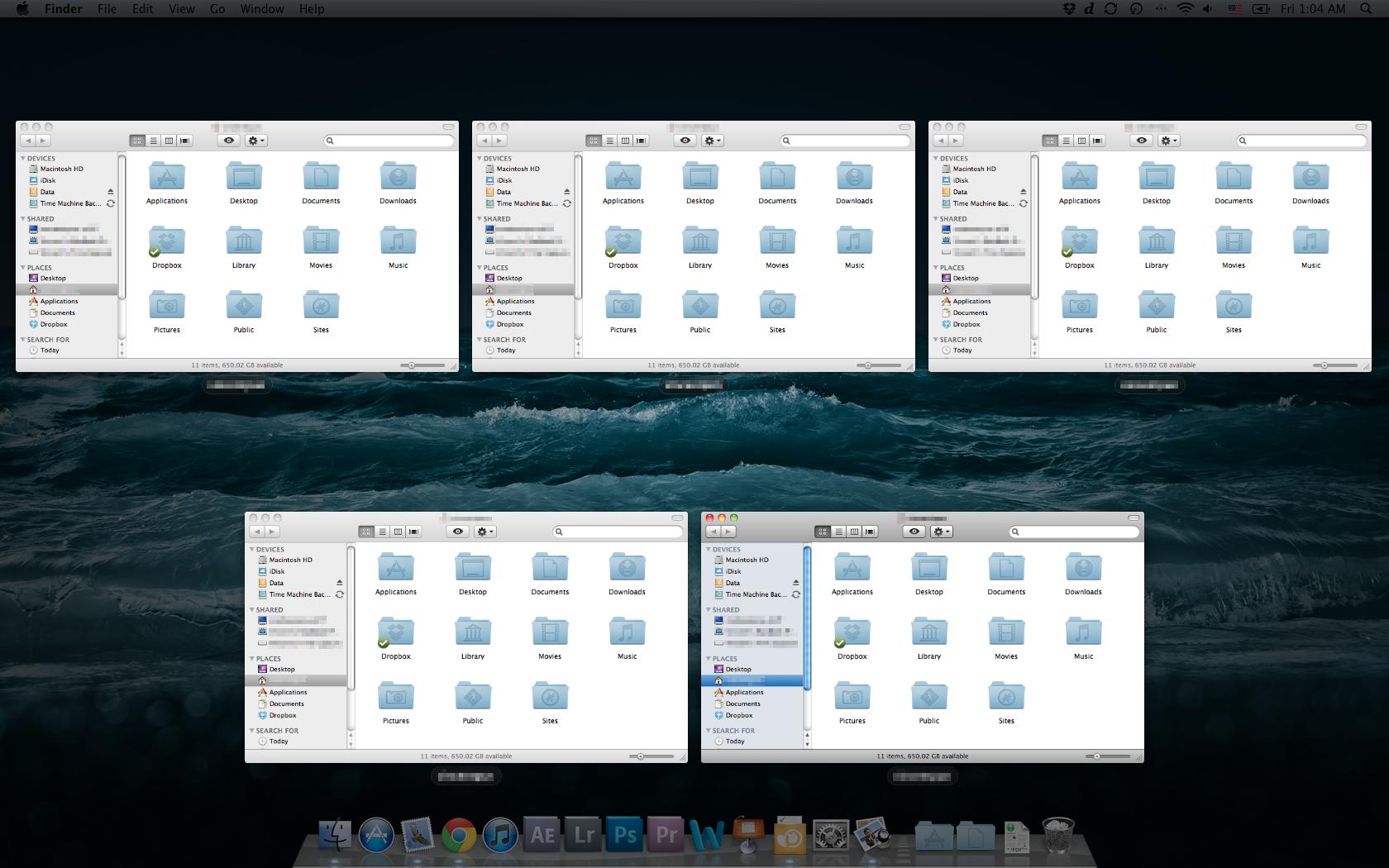Switch active Finder window to column view
The width and height of the screenshot is (1389, 868).
[x=854, y=532]
